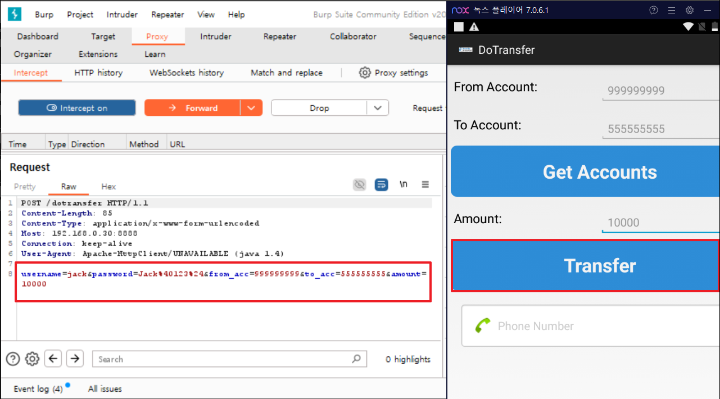Viewport: 720px width, 399px height.
Task: Open the HTTP history sub-tab
Action: (98, 73)
